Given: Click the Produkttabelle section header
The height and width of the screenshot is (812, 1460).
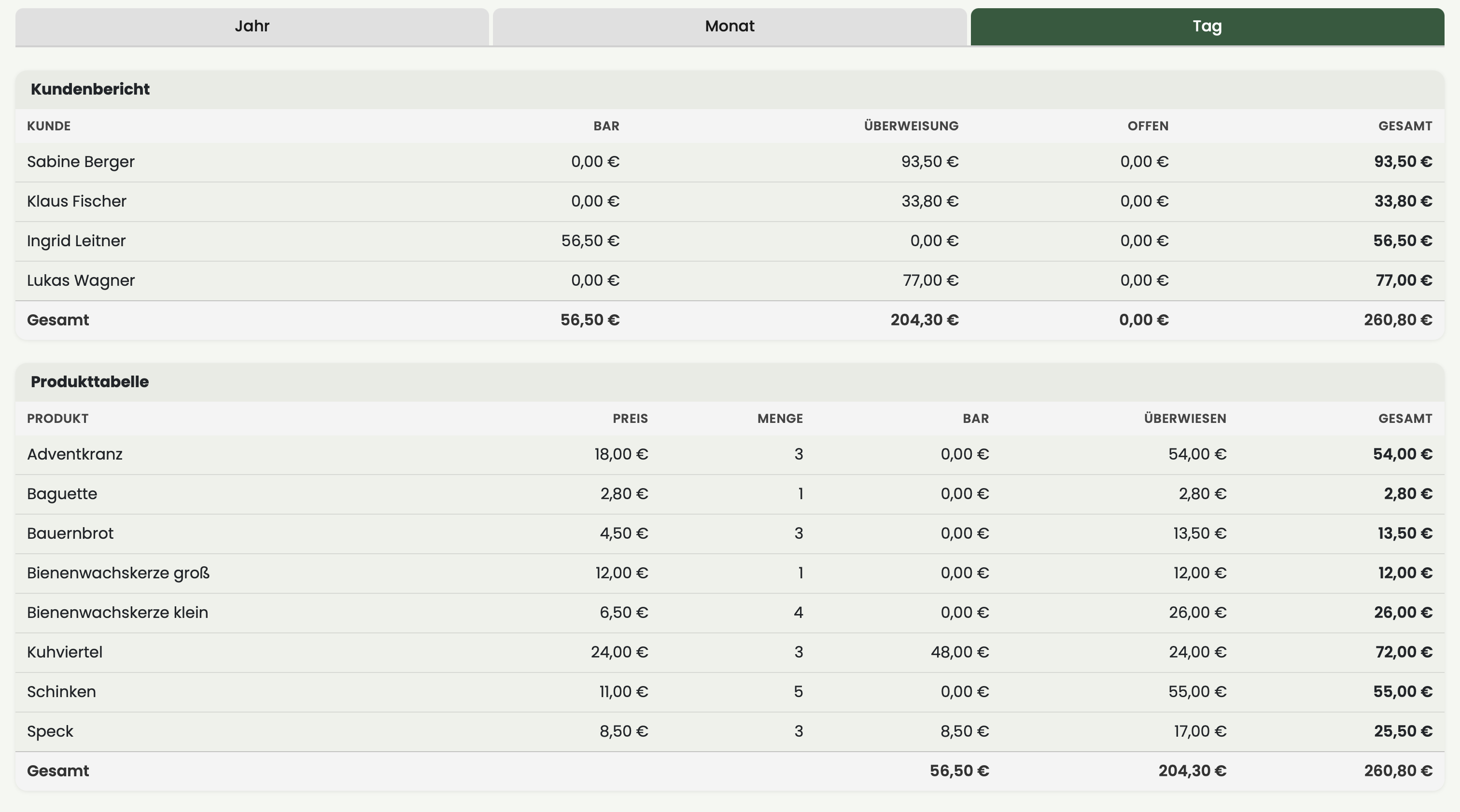Looking at the screenshot, I should [89, 381].
